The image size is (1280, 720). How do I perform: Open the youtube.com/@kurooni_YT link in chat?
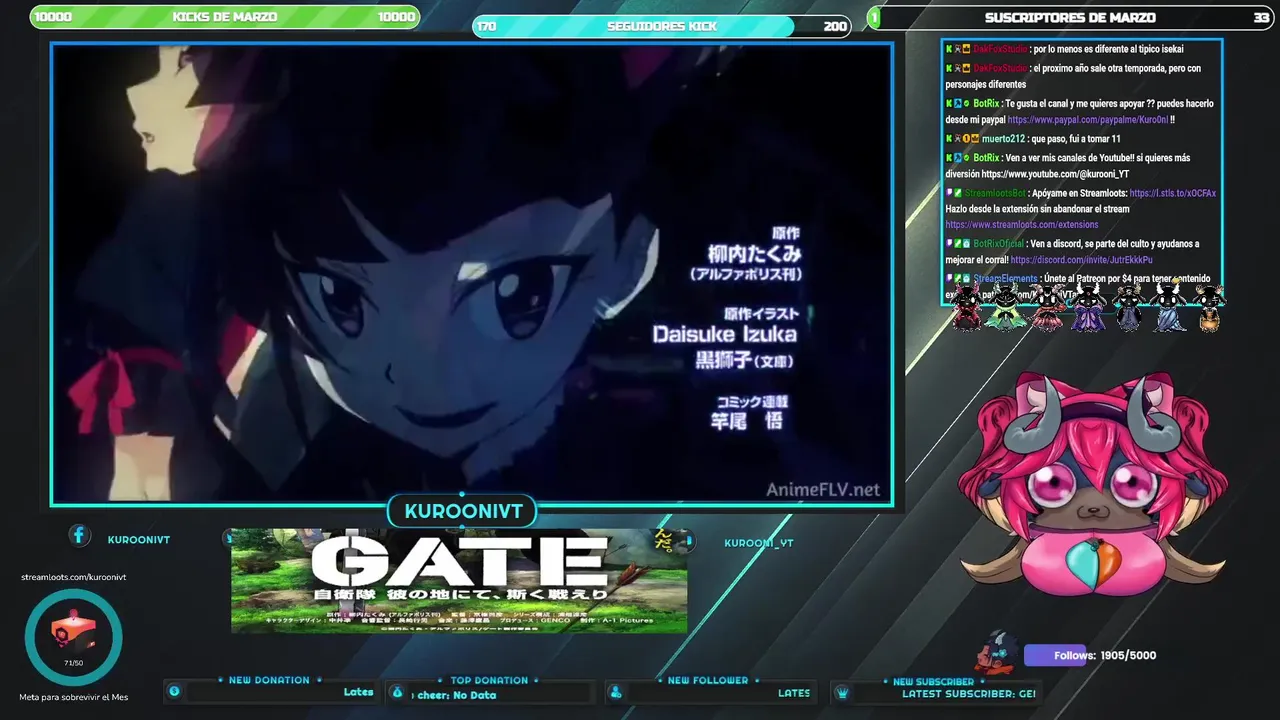click(1055, 174)
